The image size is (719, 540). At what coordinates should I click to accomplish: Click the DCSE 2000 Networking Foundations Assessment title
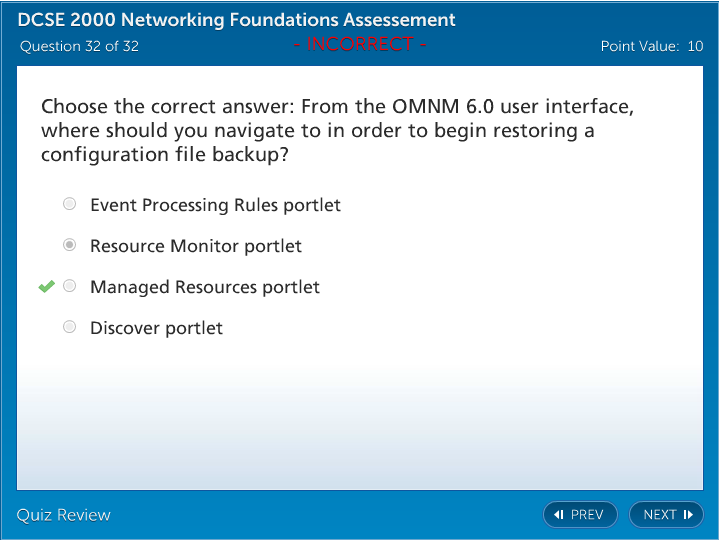(x=236, y=20)
